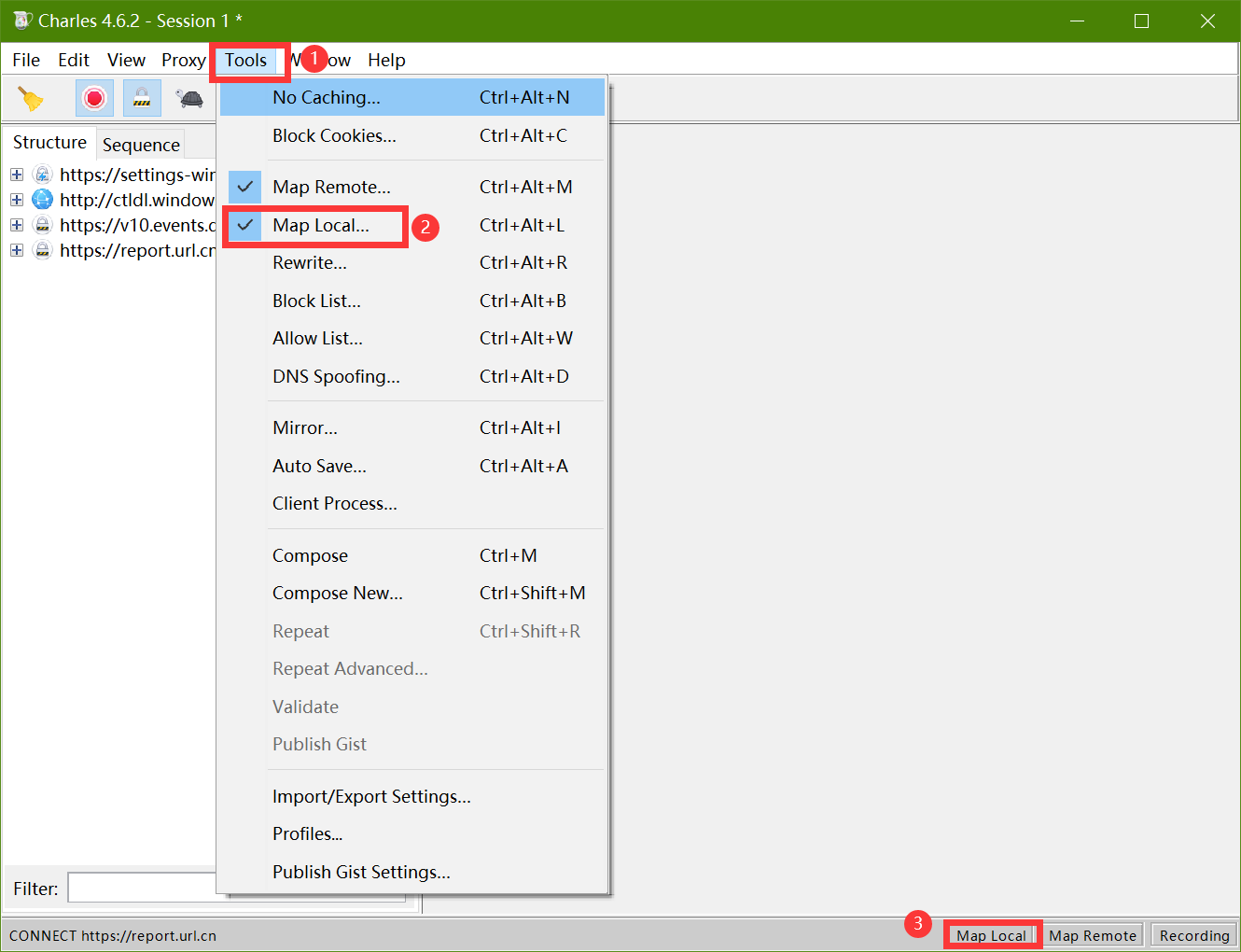The height and width of the screenshot is (952, 1241).
Task: Toggle SSL Proxying via the padlock toolbar icon
Action: pos(142,97)
